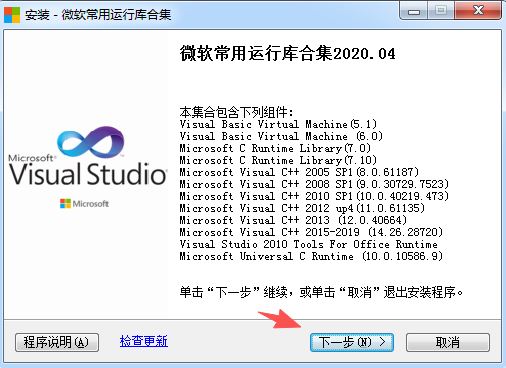
Task: Select the Microsoft Universal C Runtime line
Action: point(311,256)
